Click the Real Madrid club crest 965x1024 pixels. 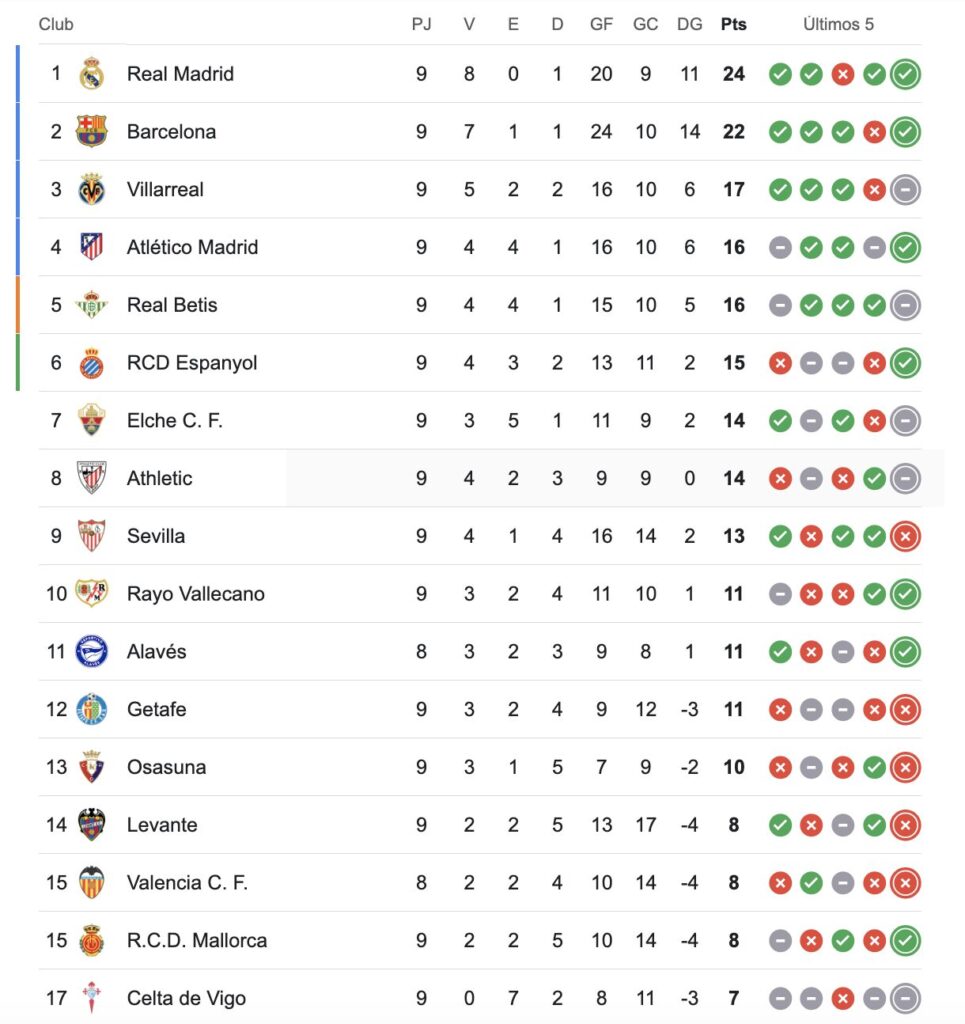tap(92, 74)
